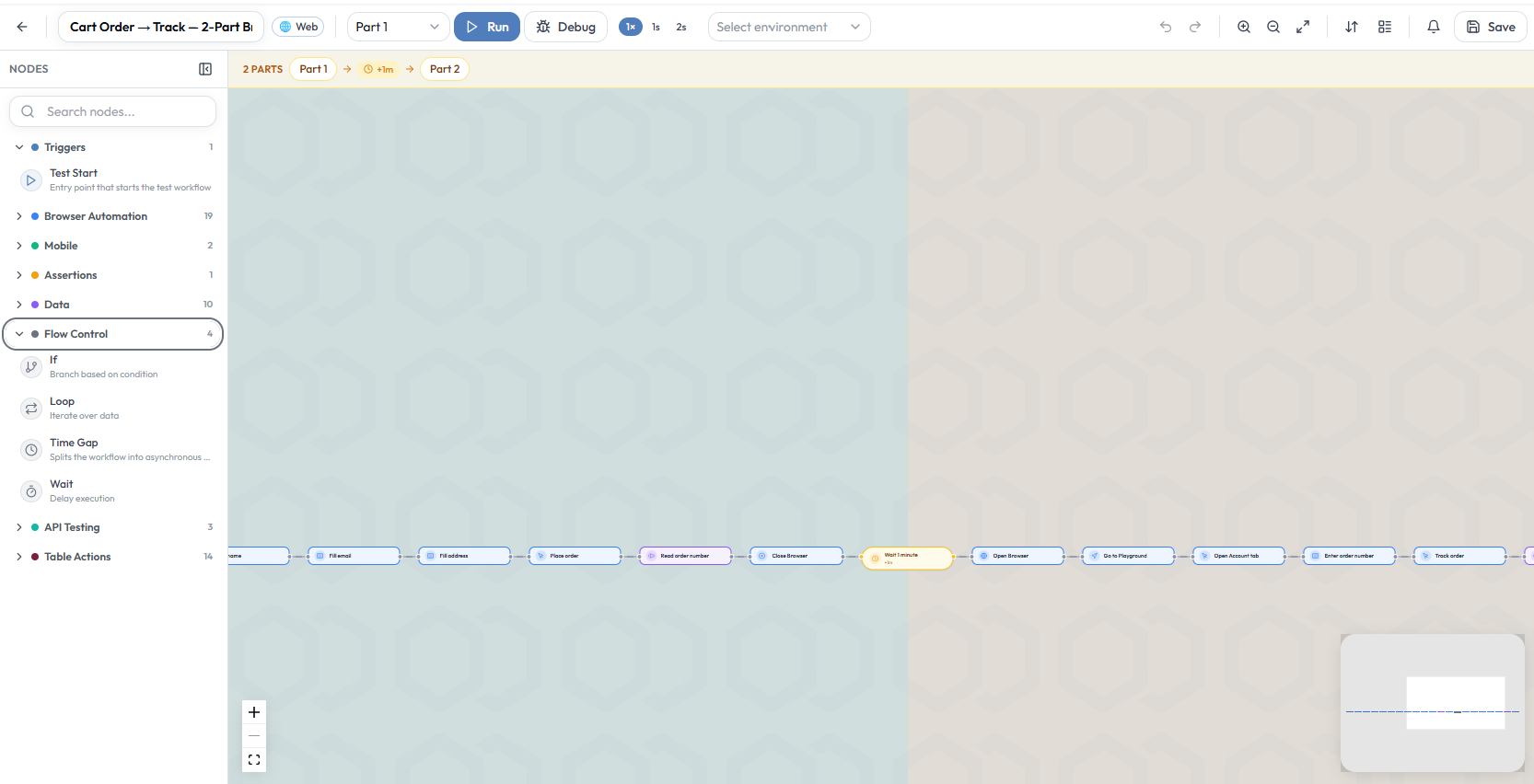
Task: Select the Open Account tab canvas node
Action: [x=1239, y=556]
